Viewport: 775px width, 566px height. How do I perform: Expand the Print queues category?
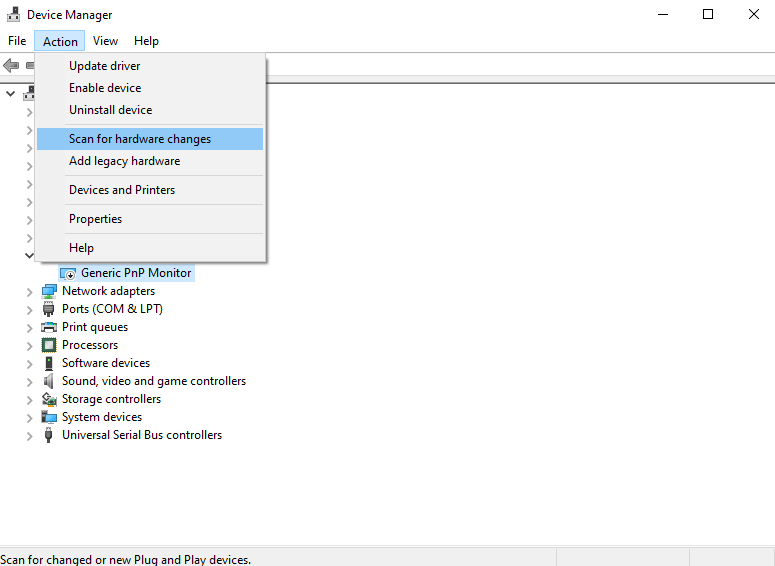[30, 328]
